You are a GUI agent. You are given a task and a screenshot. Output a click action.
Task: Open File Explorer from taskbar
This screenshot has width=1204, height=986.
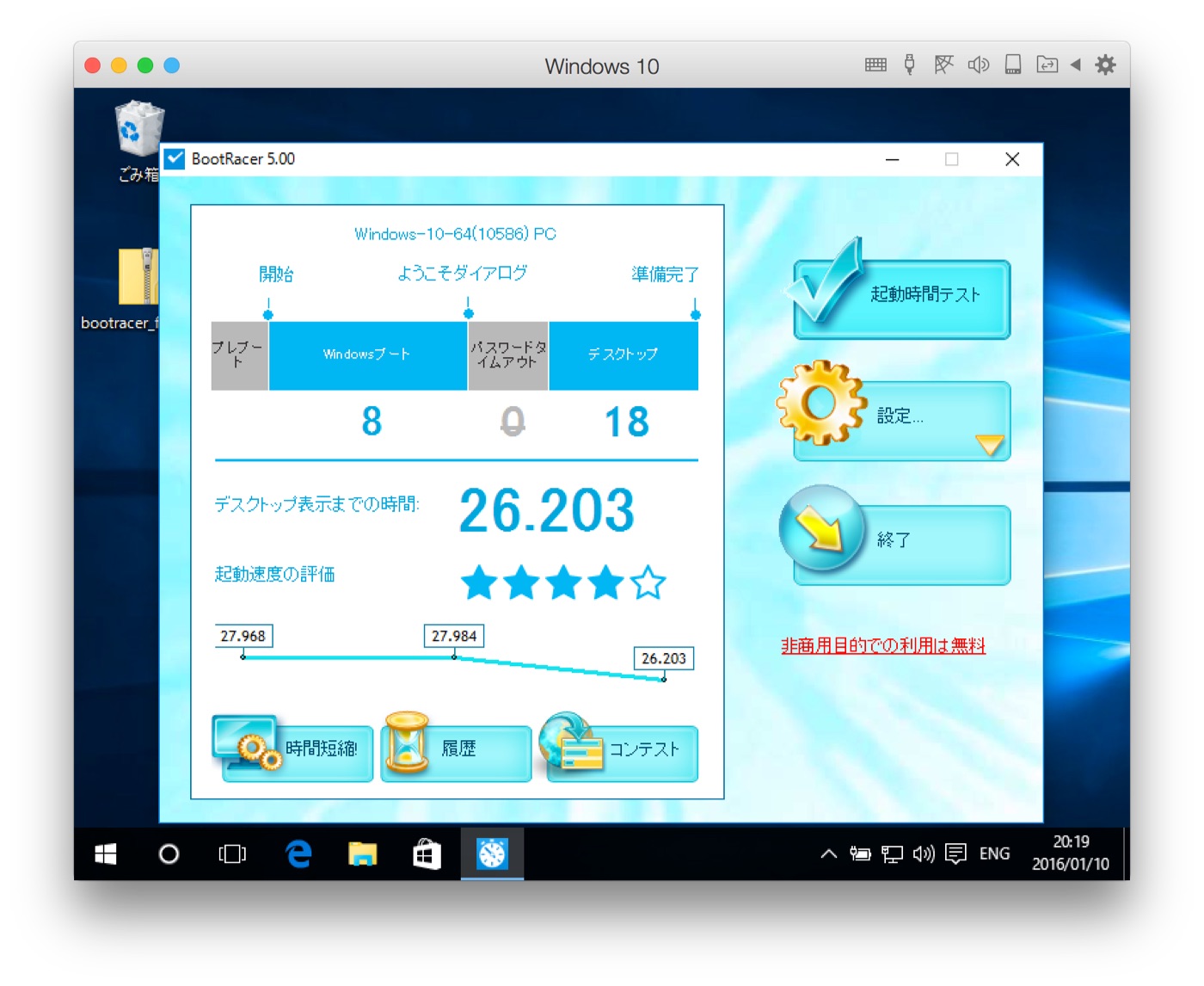pos(362,854)
